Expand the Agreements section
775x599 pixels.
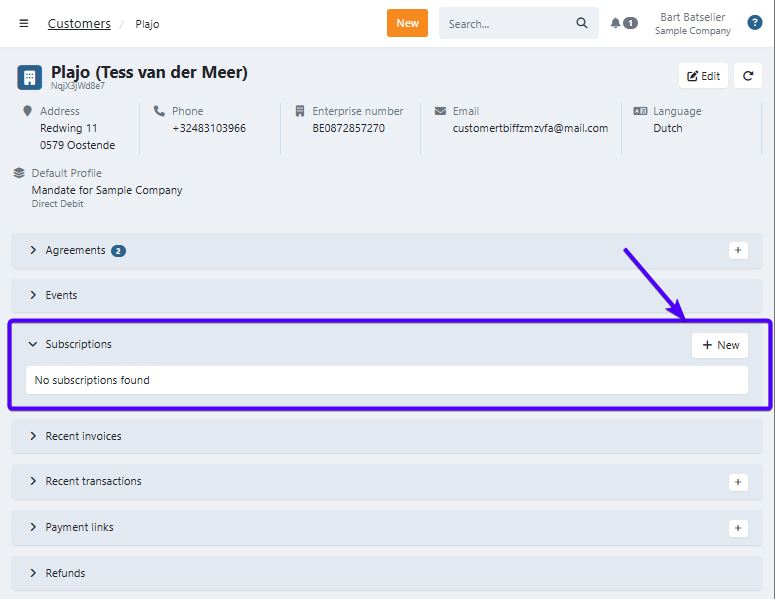pyautogui.click(x=75, y=250)
